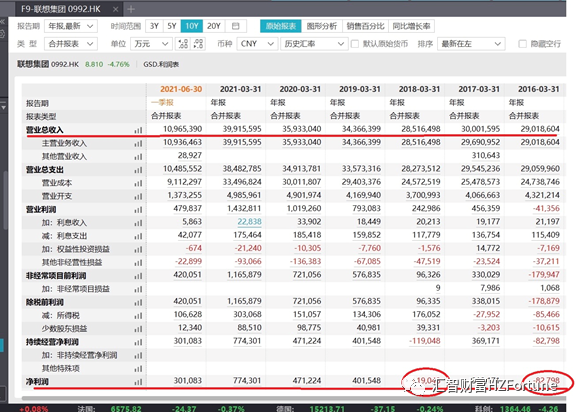Select the 一季报 report period cell

point(162,102)
